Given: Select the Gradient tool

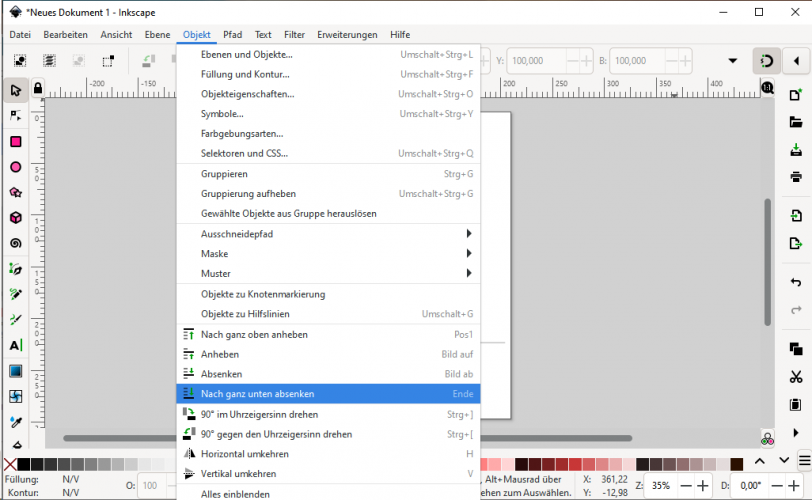Looking at the screenshot, I should (16, 371).
